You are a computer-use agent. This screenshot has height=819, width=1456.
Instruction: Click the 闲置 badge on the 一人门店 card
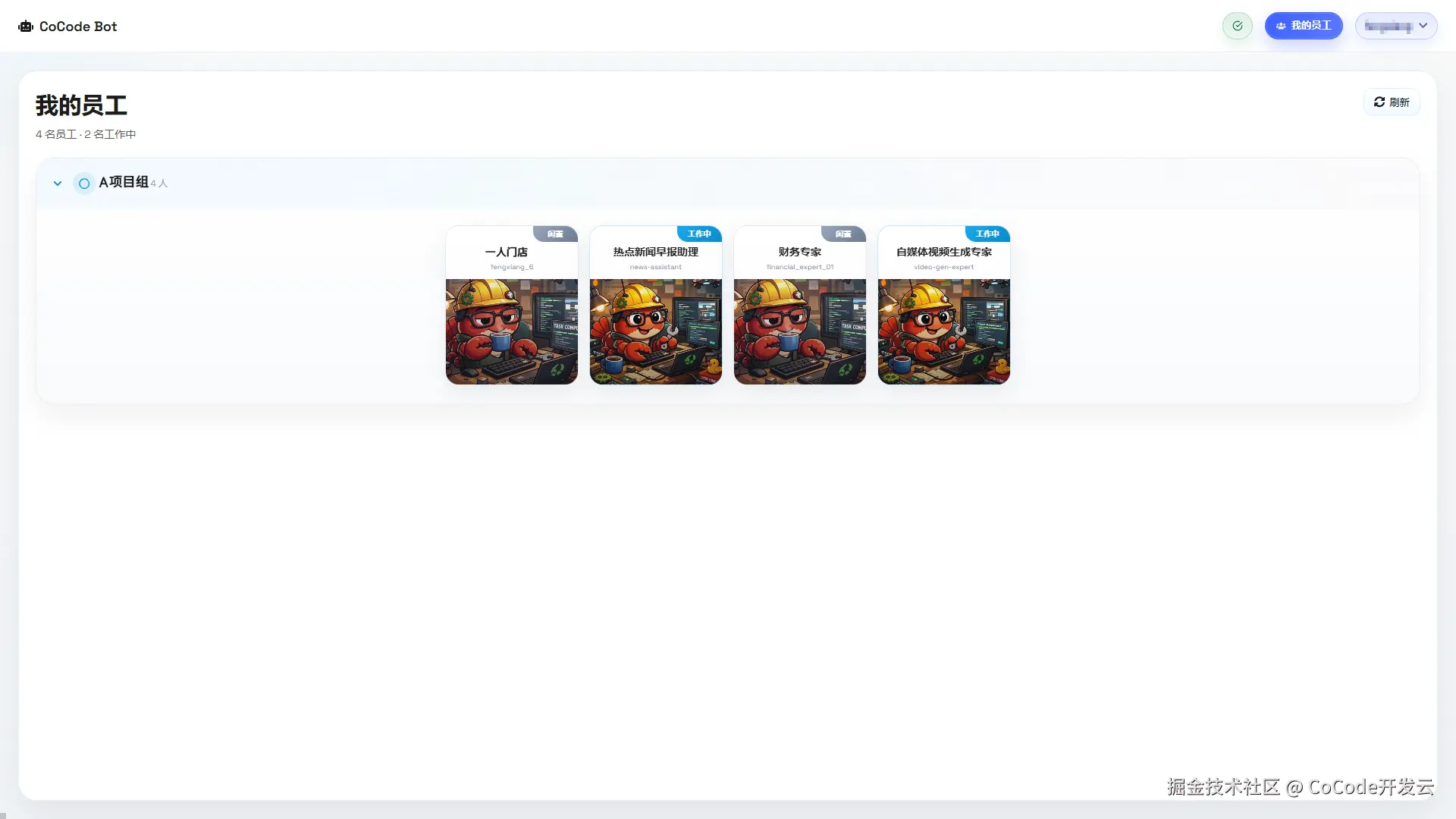click(555, 234)
